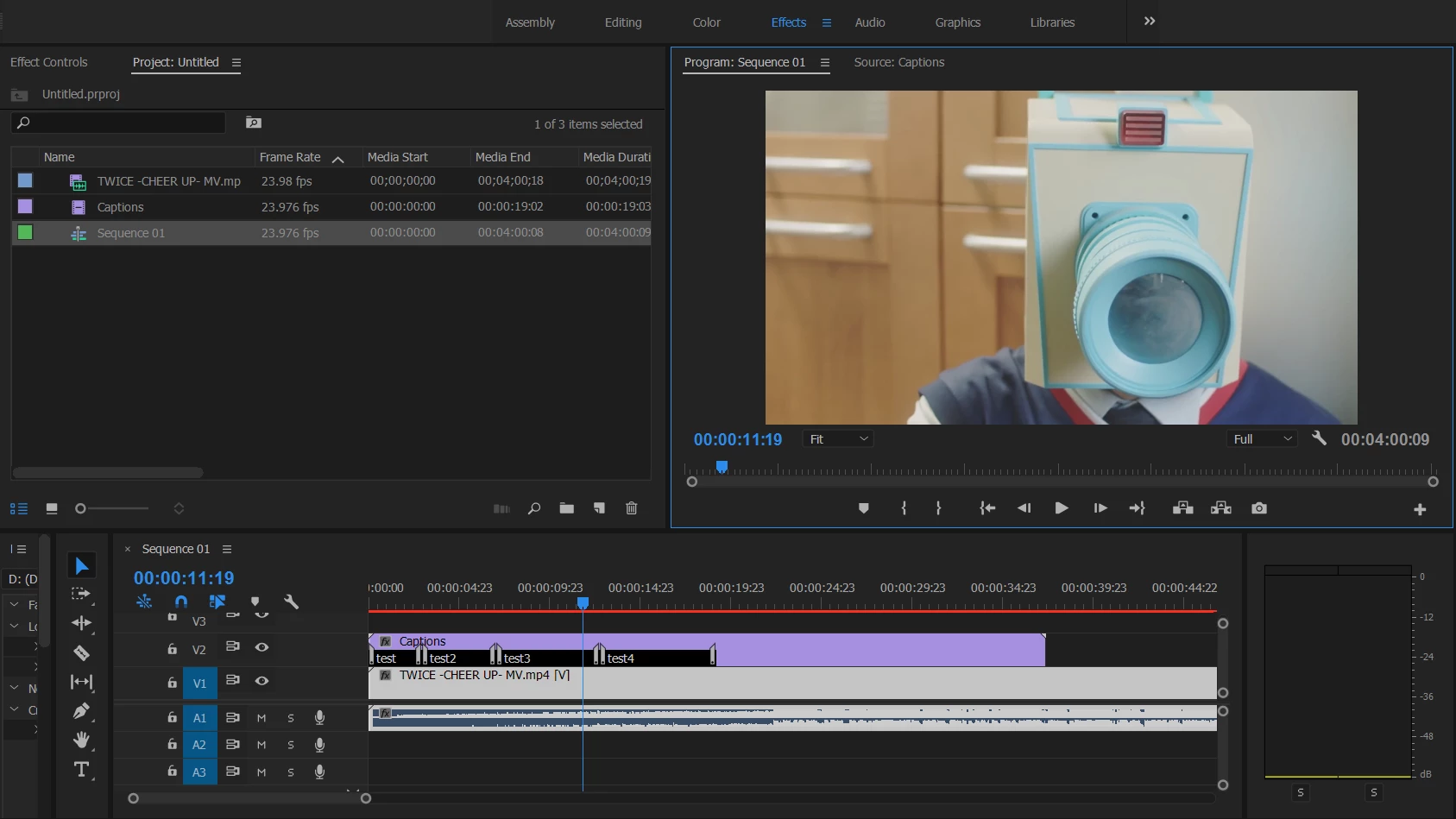
Task: Create a new bin in Project panel
Action: 566,508
